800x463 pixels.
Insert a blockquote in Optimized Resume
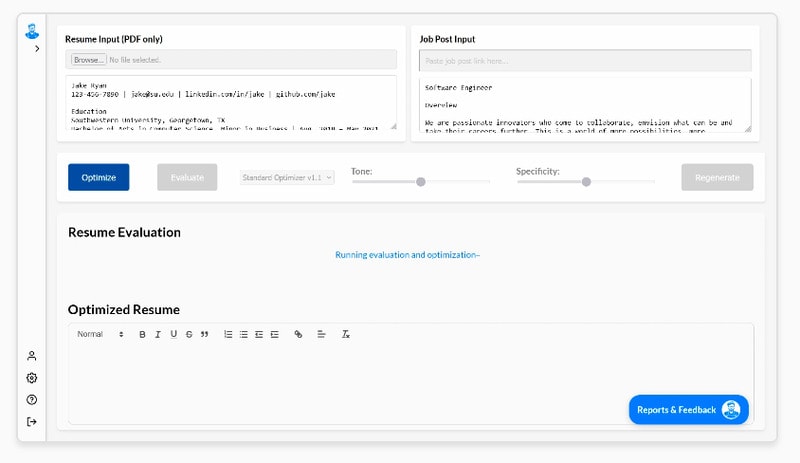point(205,334)
